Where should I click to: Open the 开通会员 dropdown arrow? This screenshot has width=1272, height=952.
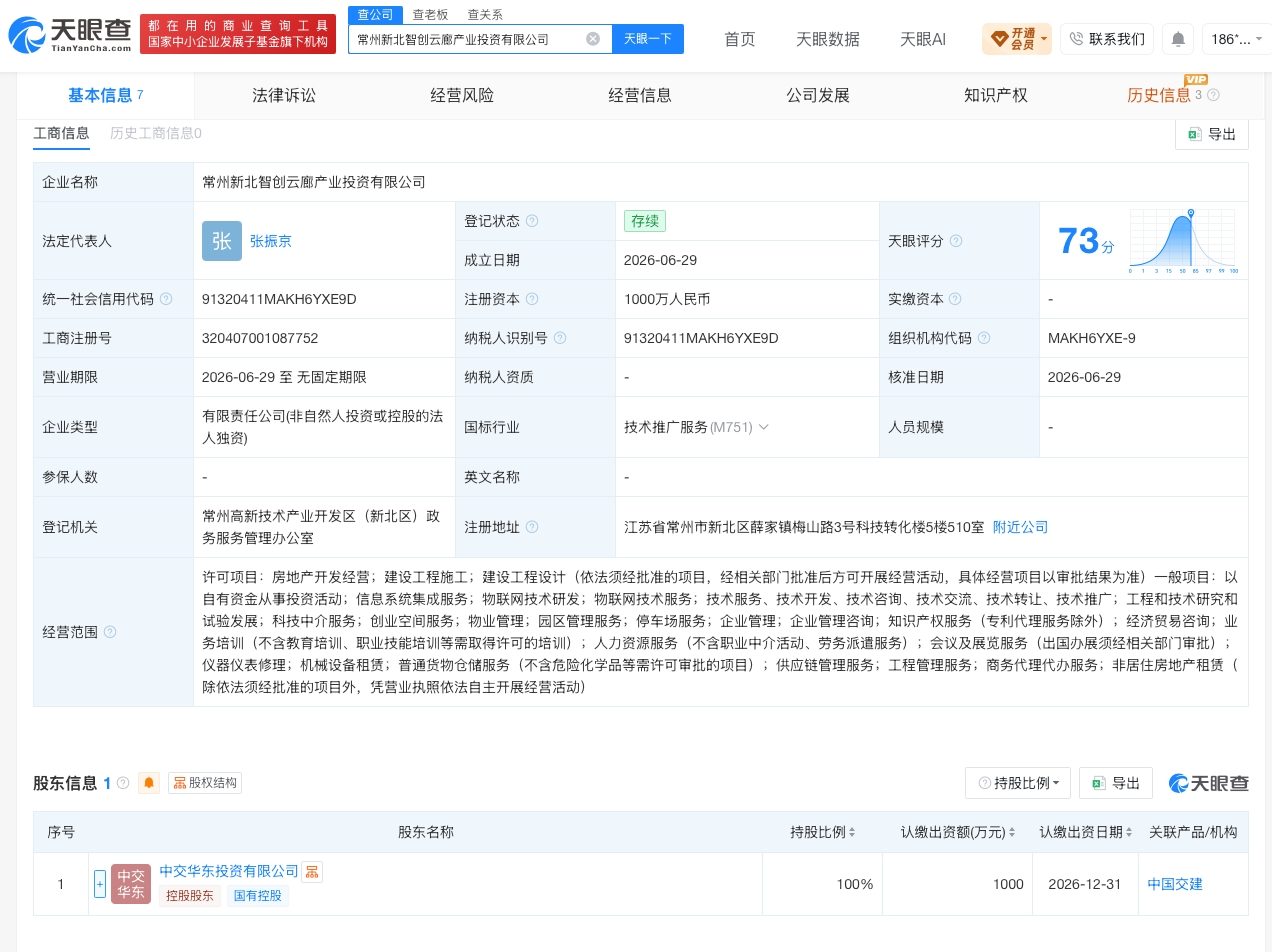(1045, 40)
